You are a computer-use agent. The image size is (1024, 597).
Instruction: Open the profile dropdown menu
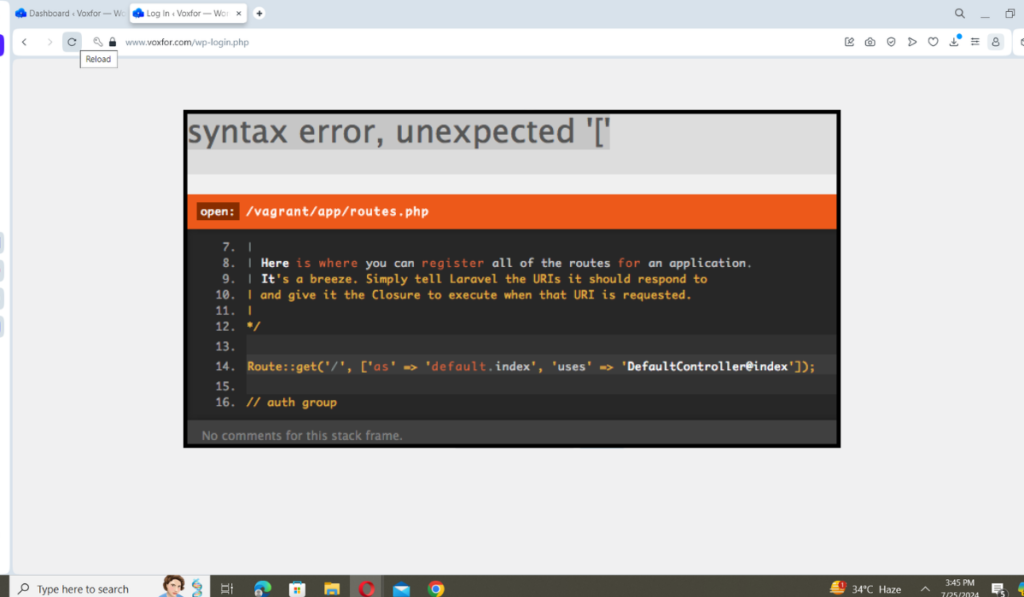pyautogui.click(x=996, y=42)
